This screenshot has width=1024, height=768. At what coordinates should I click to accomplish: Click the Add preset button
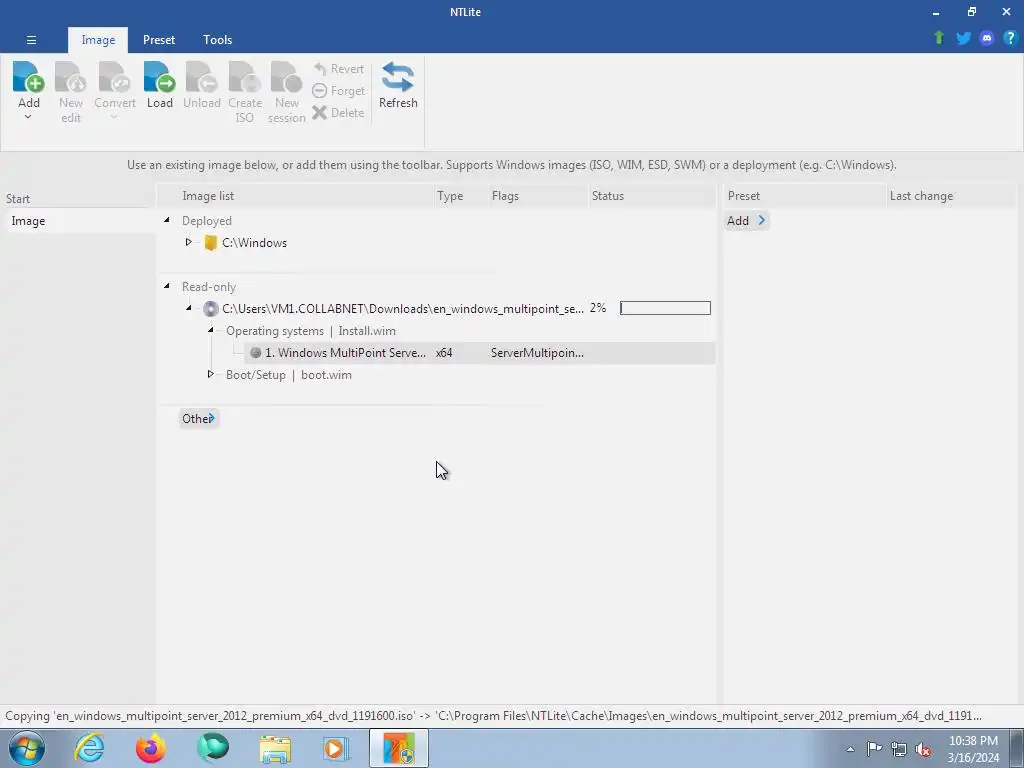click(746, 221)
